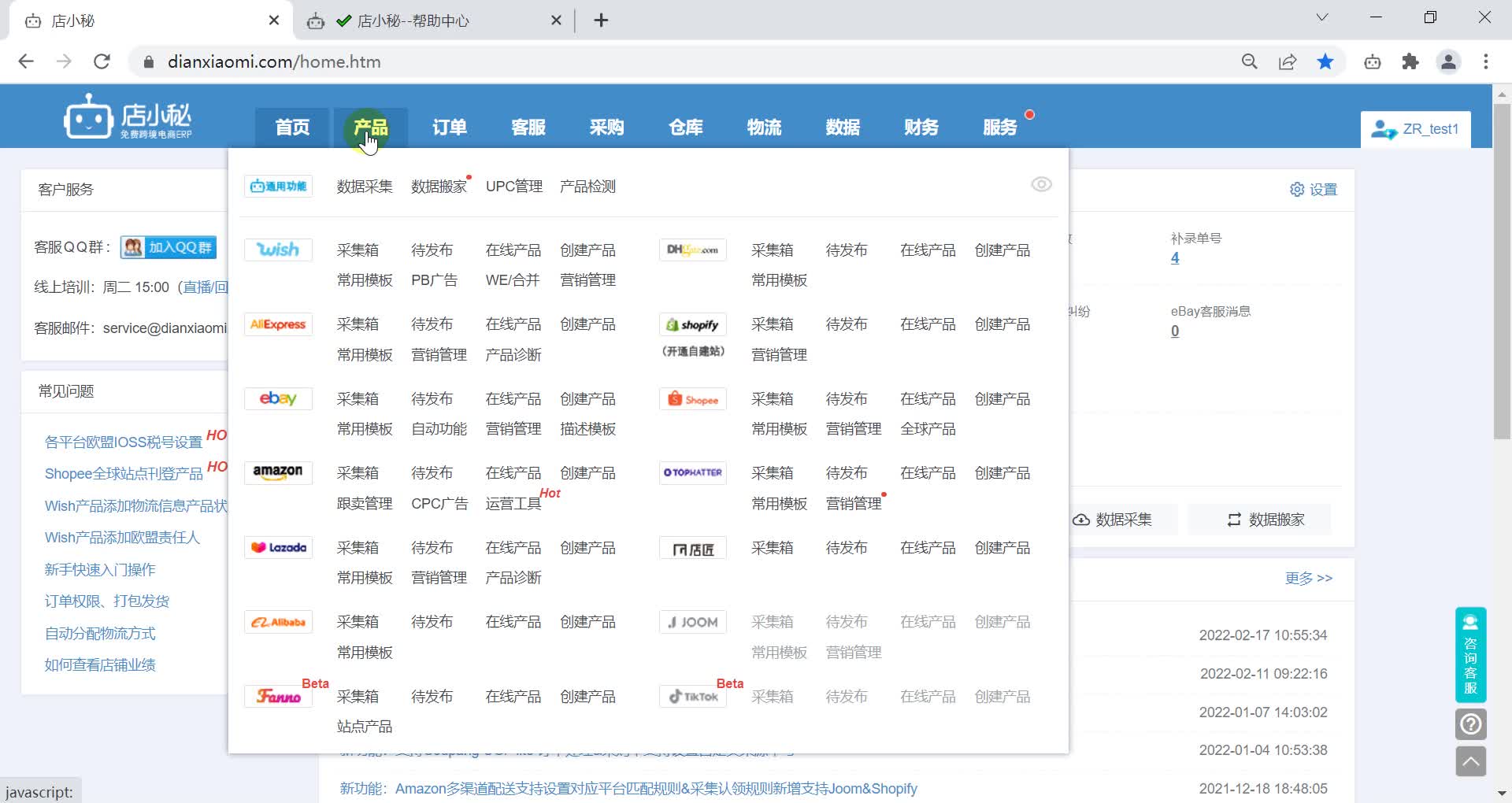Open the 更多 >> announcements link
The width and height of the screenshot is (1512, 803).
[x=1309, y=579]
